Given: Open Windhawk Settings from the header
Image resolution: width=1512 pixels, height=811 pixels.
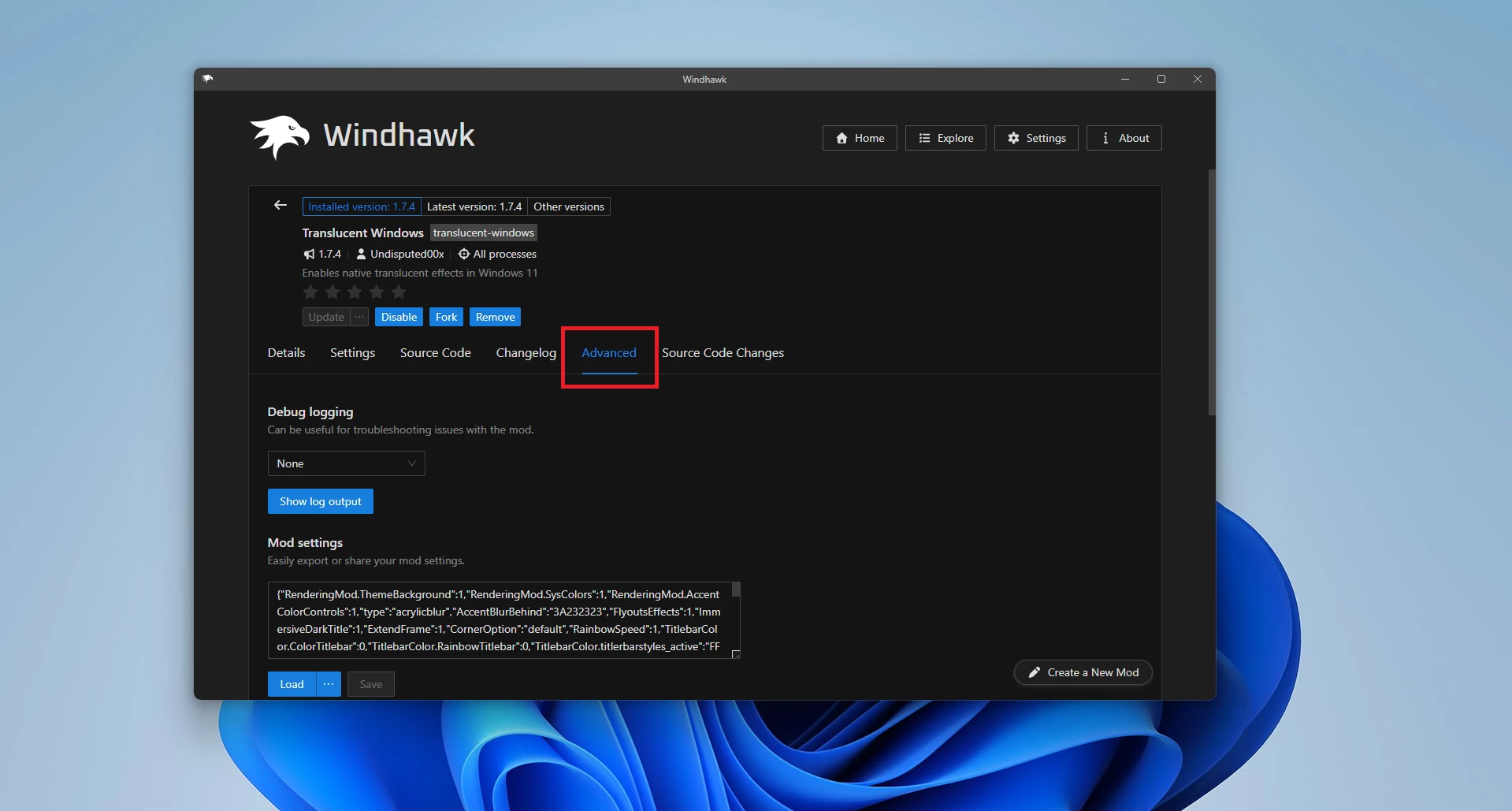Looking at the screenshot, I should 1036,138.
